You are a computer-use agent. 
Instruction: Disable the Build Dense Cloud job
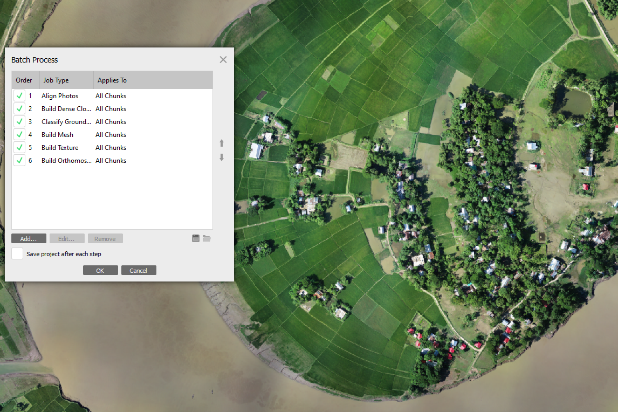pyautogui.click(x=18, y=108)
